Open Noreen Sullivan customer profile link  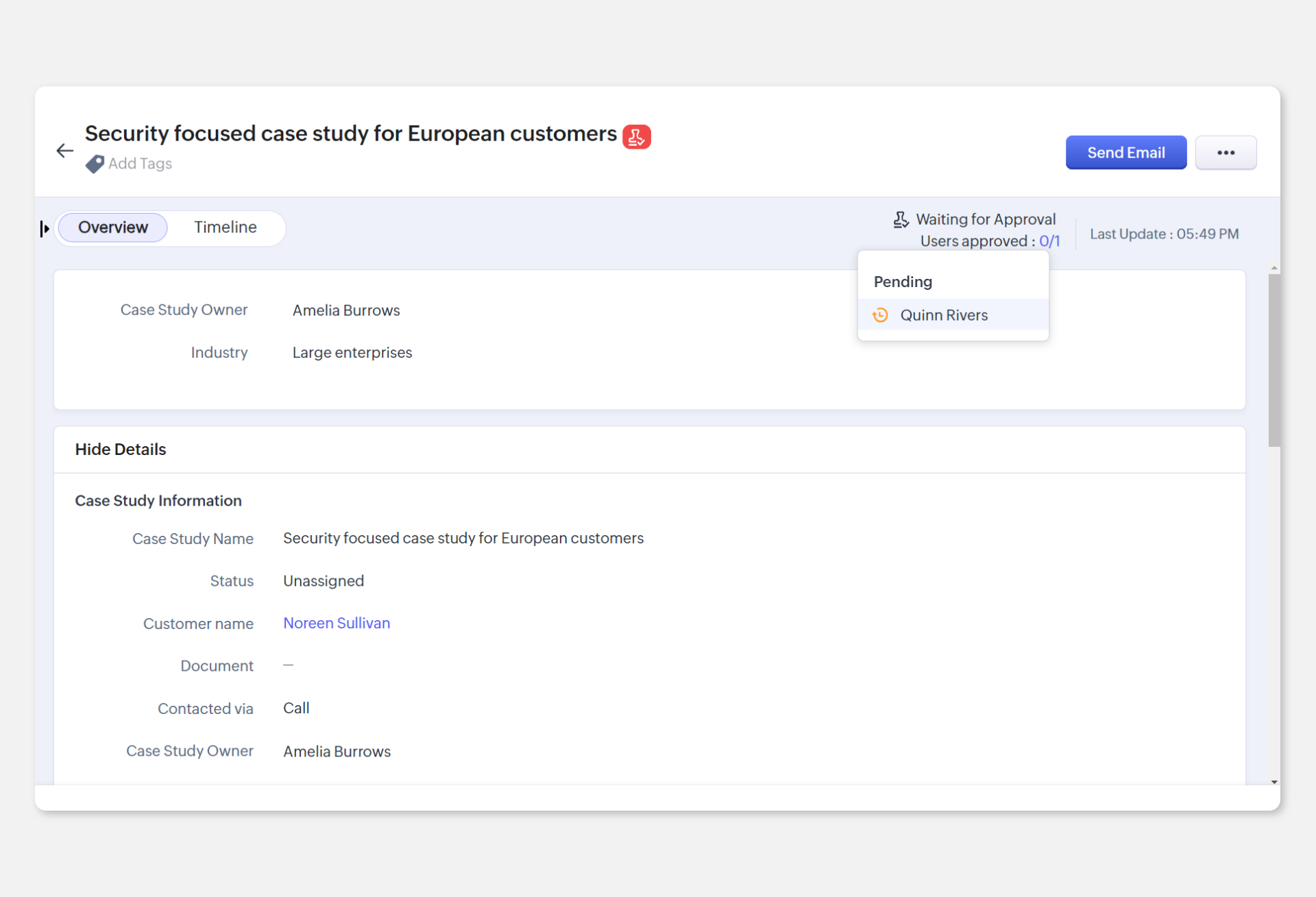[337, 623]
